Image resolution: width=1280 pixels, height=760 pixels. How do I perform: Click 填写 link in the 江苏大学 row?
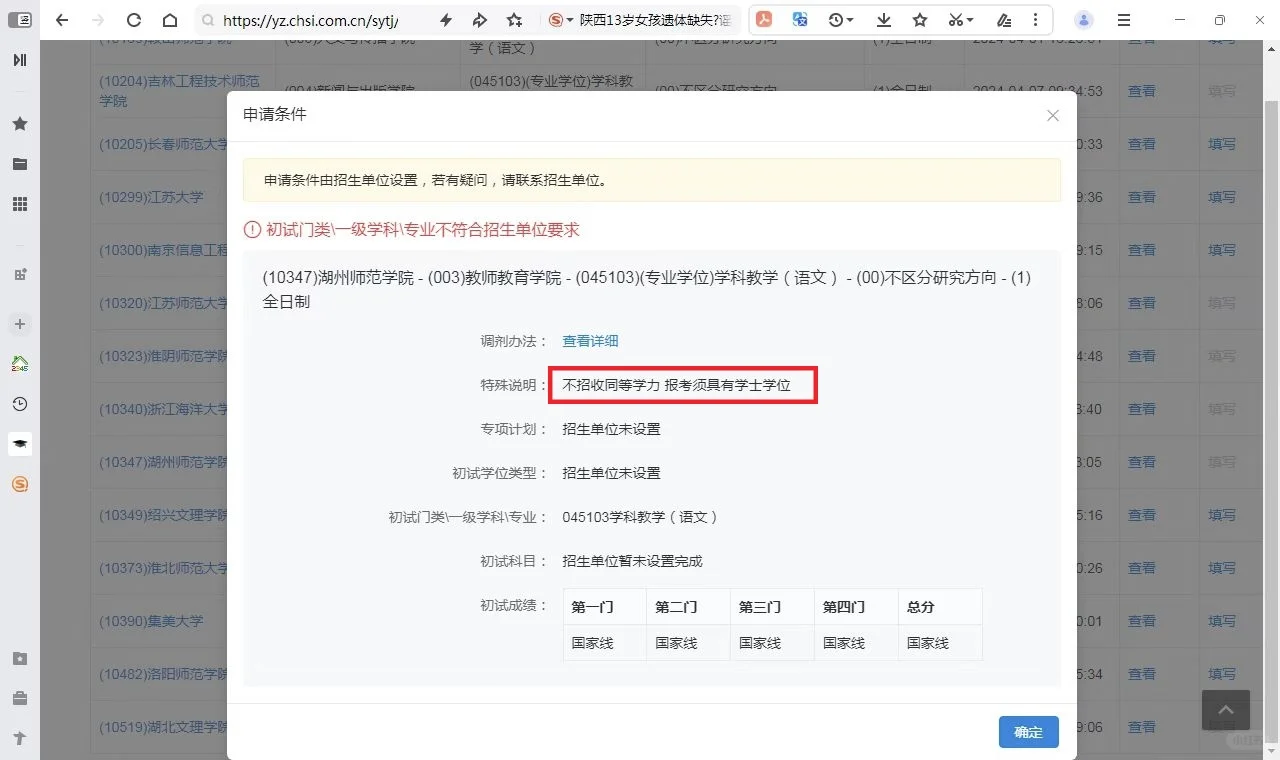[1222, 197]
